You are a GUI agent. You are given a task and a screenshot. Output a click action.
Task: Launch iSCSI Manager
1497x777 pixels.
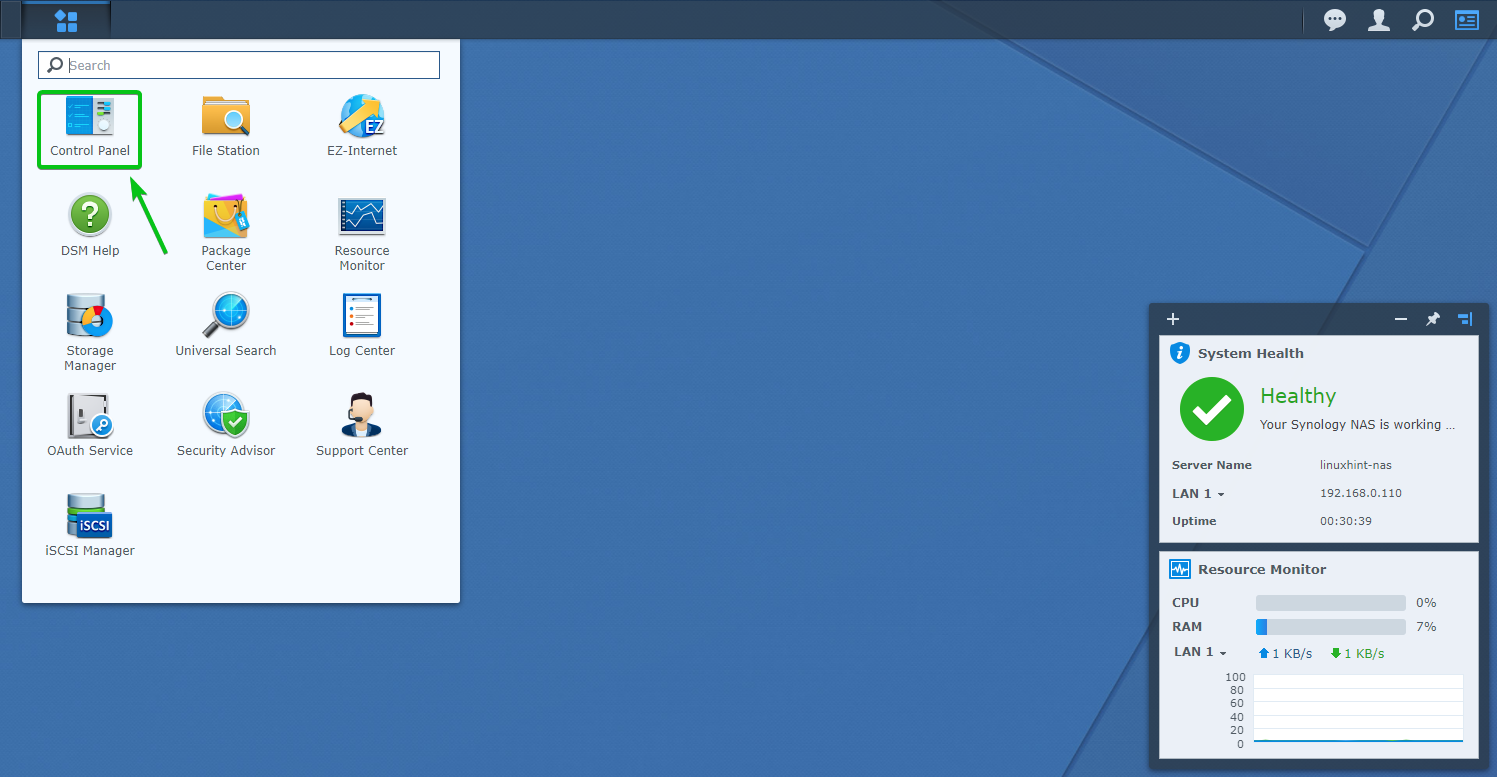click(x=90, y=527)
